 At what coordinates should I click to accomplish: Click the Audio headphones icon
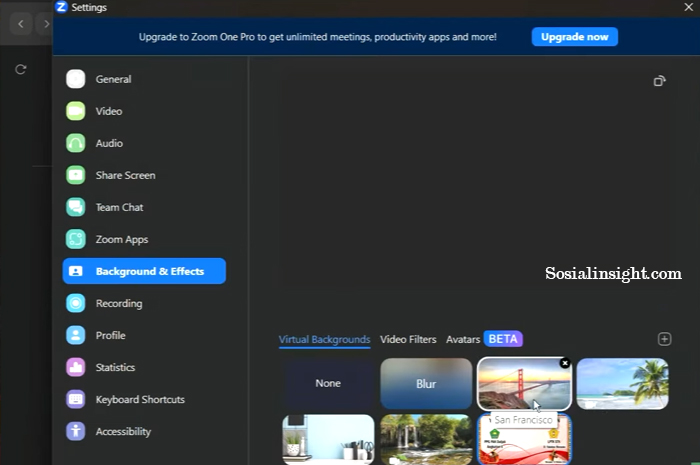[x=75, y=143]
